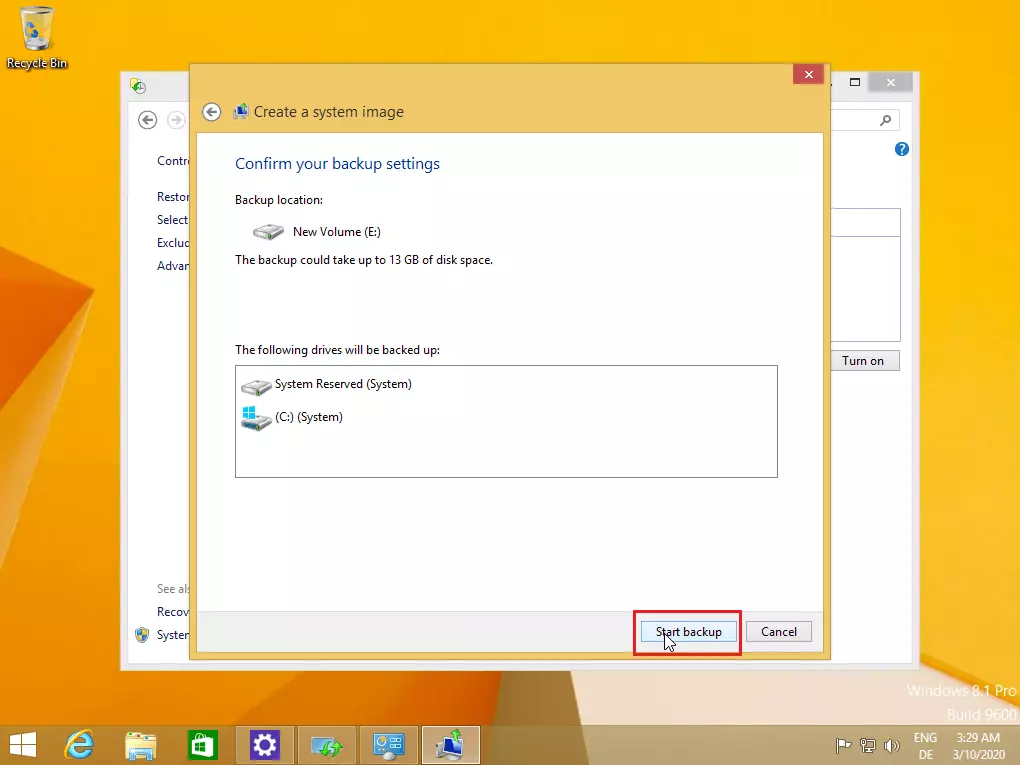Open the Windows Start button
The width and height of the screenshot is (1020, 765).
23,745
